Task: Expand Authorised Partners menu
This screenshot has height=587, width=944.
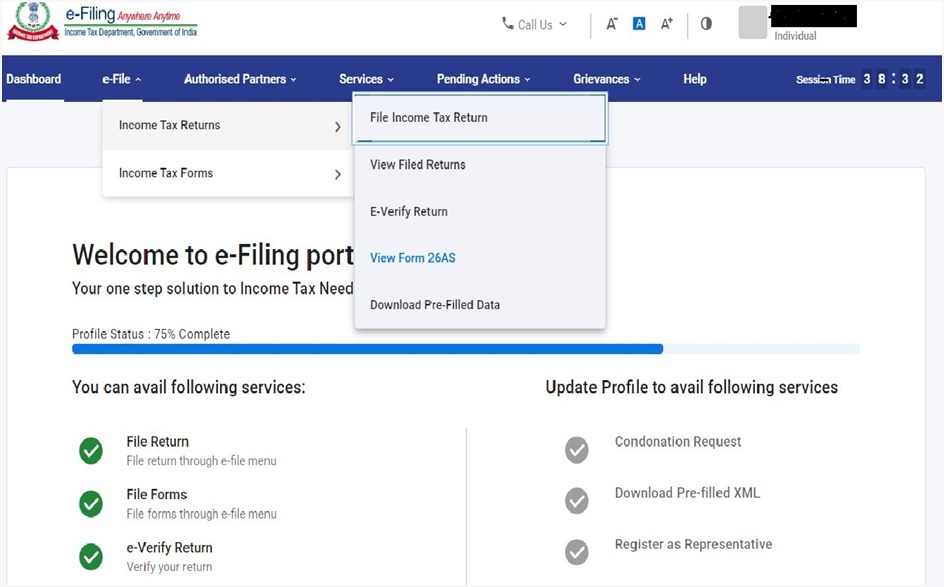Action: point(241,79)
